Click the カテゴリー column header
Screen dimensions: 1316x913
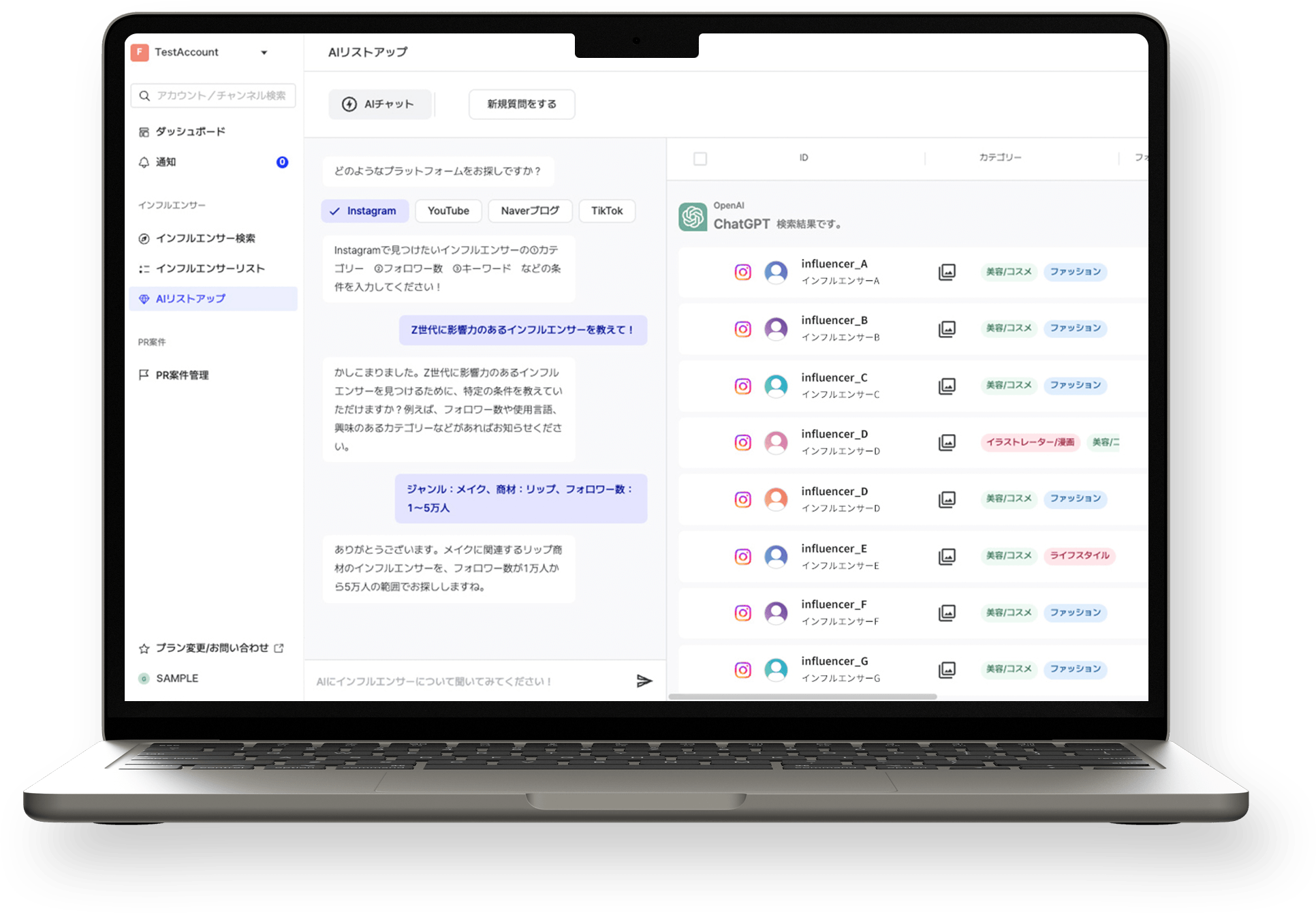click(1000, 157)
